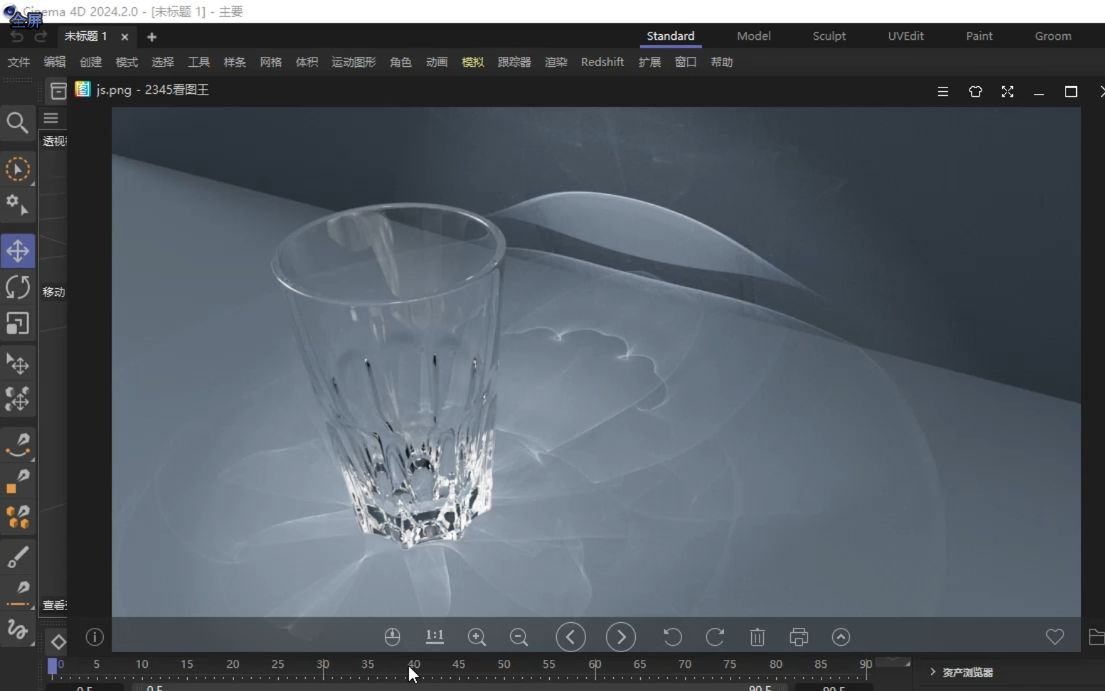Show the next image with the arrow button
This screenshot has height=691, width=1105.
tap(621, 636)
